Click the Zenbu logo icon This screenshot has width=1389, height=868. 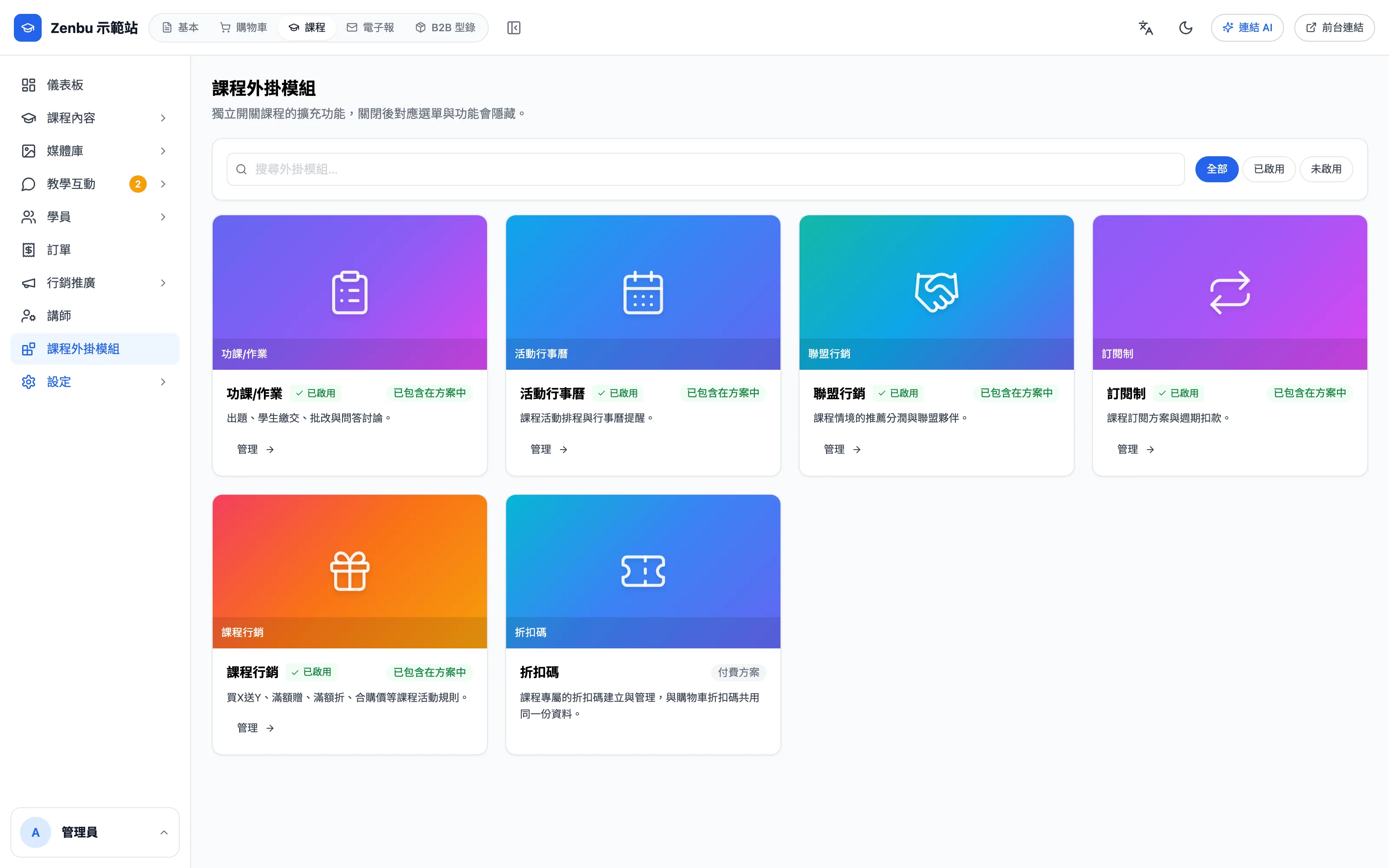click(27, 27)
